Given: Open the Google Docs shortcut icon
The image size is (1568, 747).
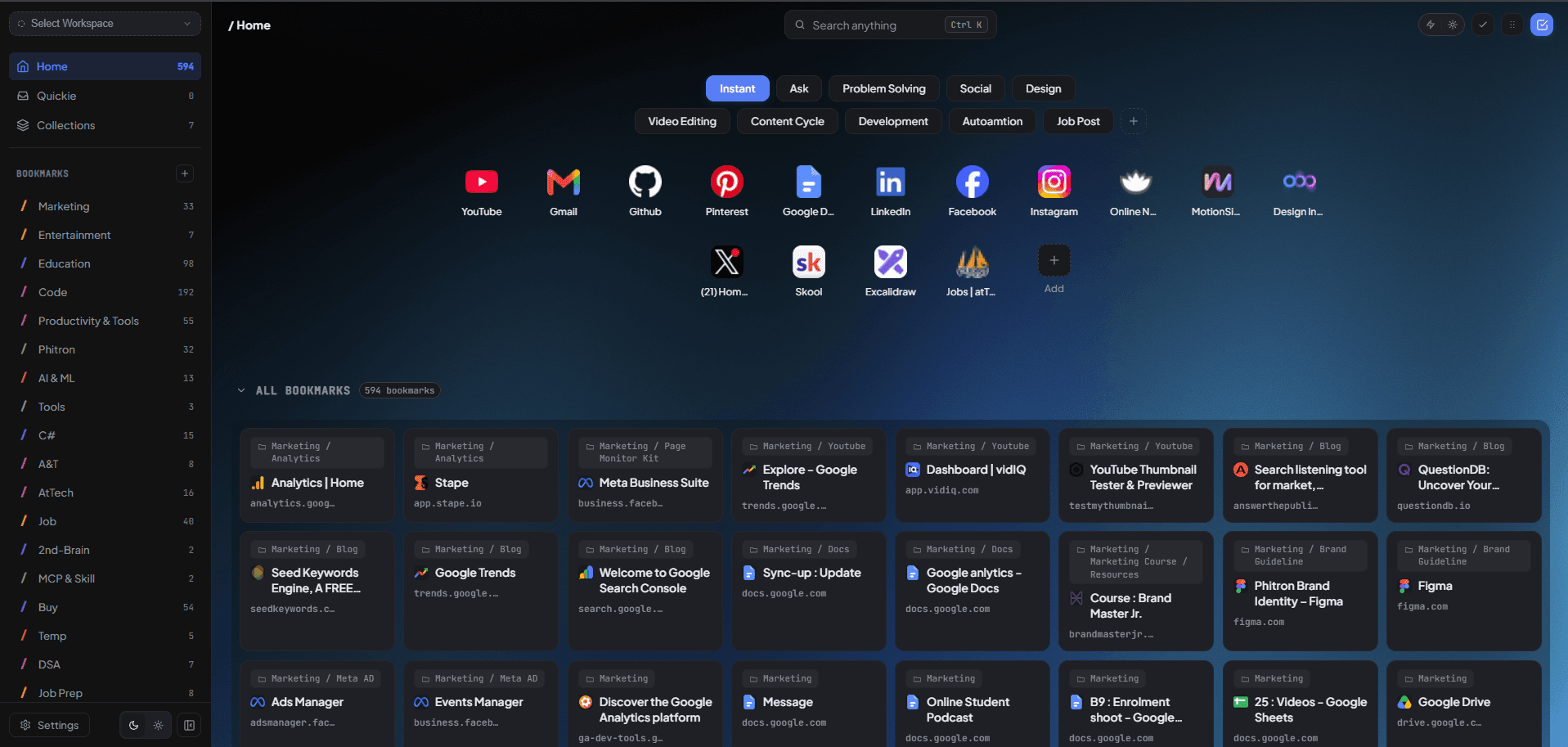Looking at the screenshot, I should point(809,182).
